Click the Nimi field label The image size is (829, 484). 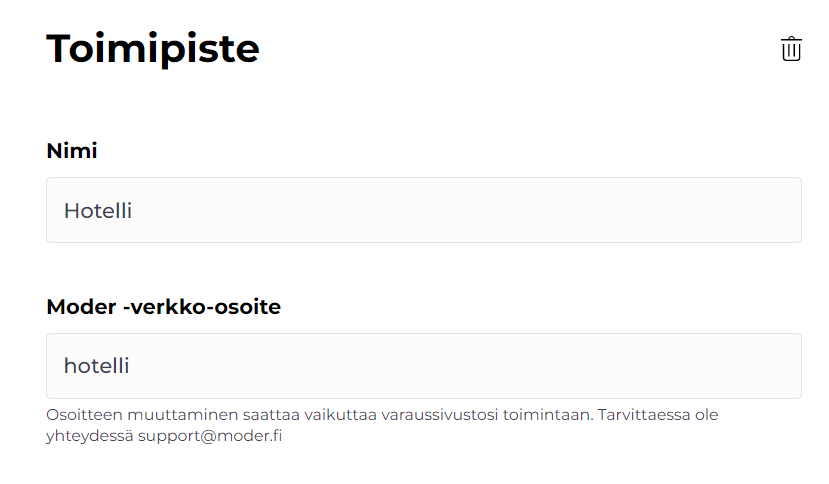72,151
